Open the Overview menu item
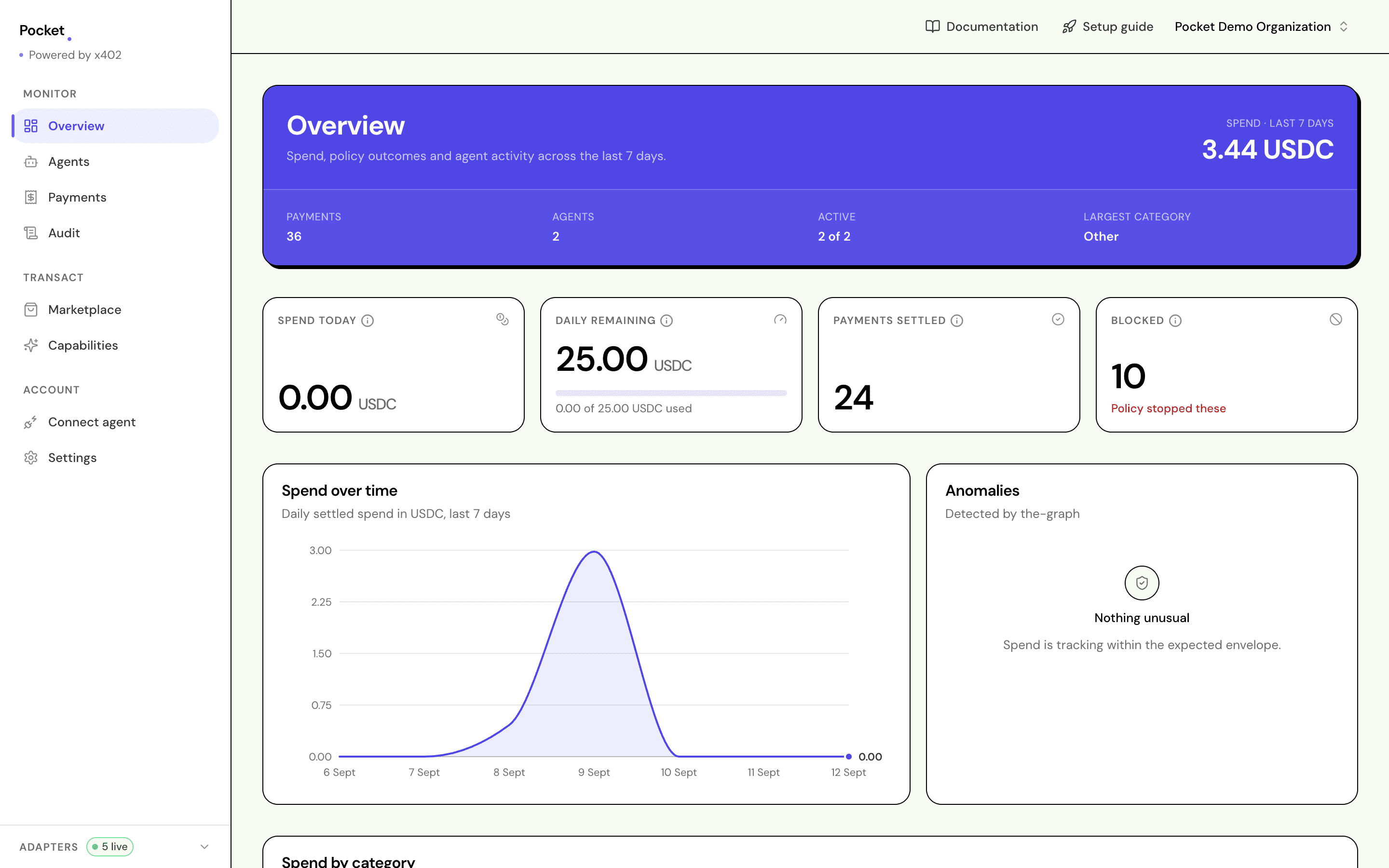Image resolution: width=1389 pixels, height=868 pixels. 115,126
